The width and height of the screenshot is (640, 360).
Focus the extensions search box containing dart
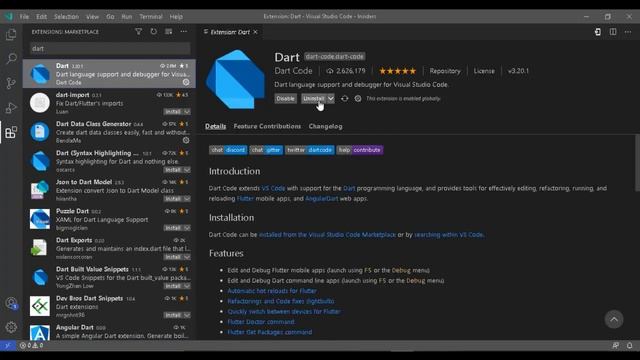point(110,49)
